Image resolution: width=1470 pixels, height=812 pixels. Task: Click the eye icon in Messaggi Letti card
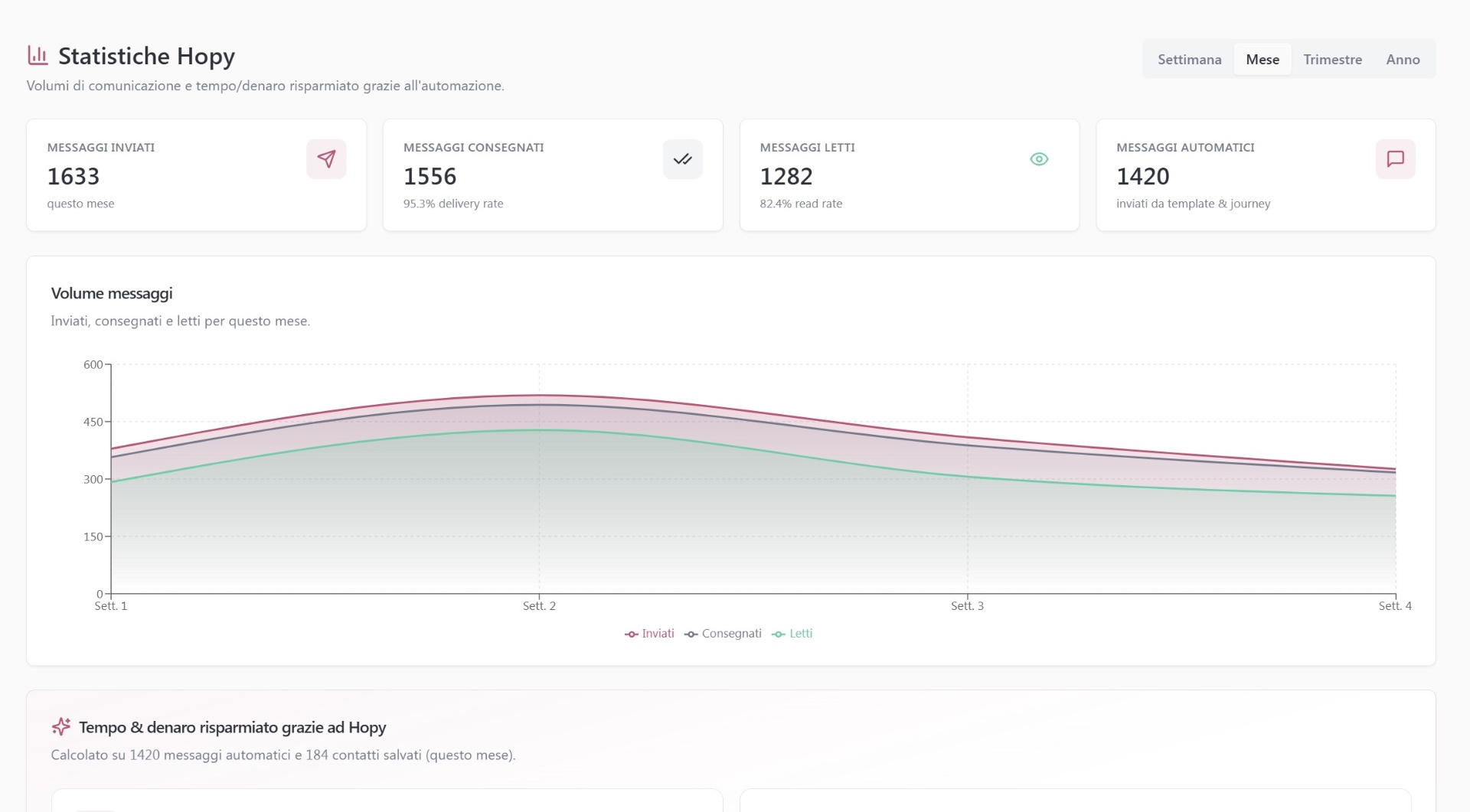(x=1039, y=159)
